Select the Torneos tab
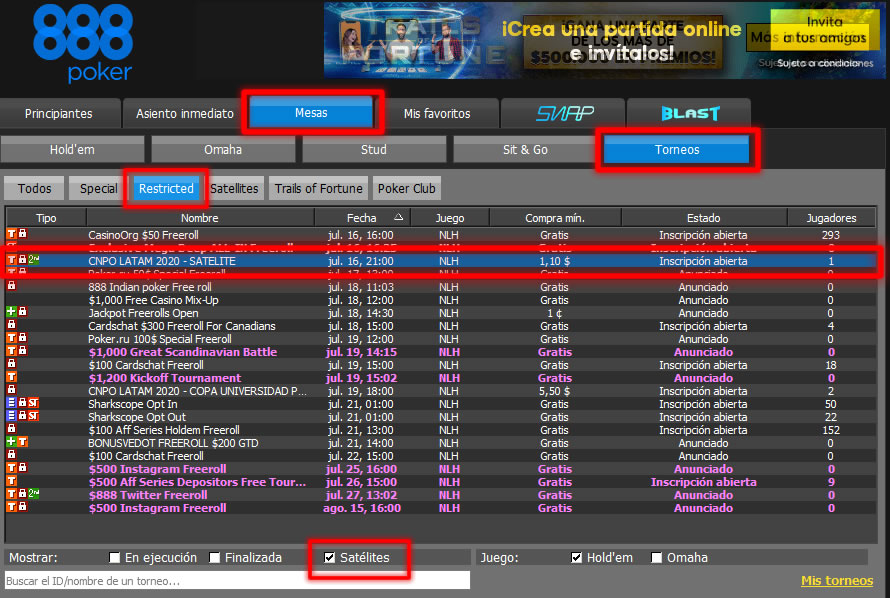890x598 pixels. pyautogui.click(x=677, y=149)
